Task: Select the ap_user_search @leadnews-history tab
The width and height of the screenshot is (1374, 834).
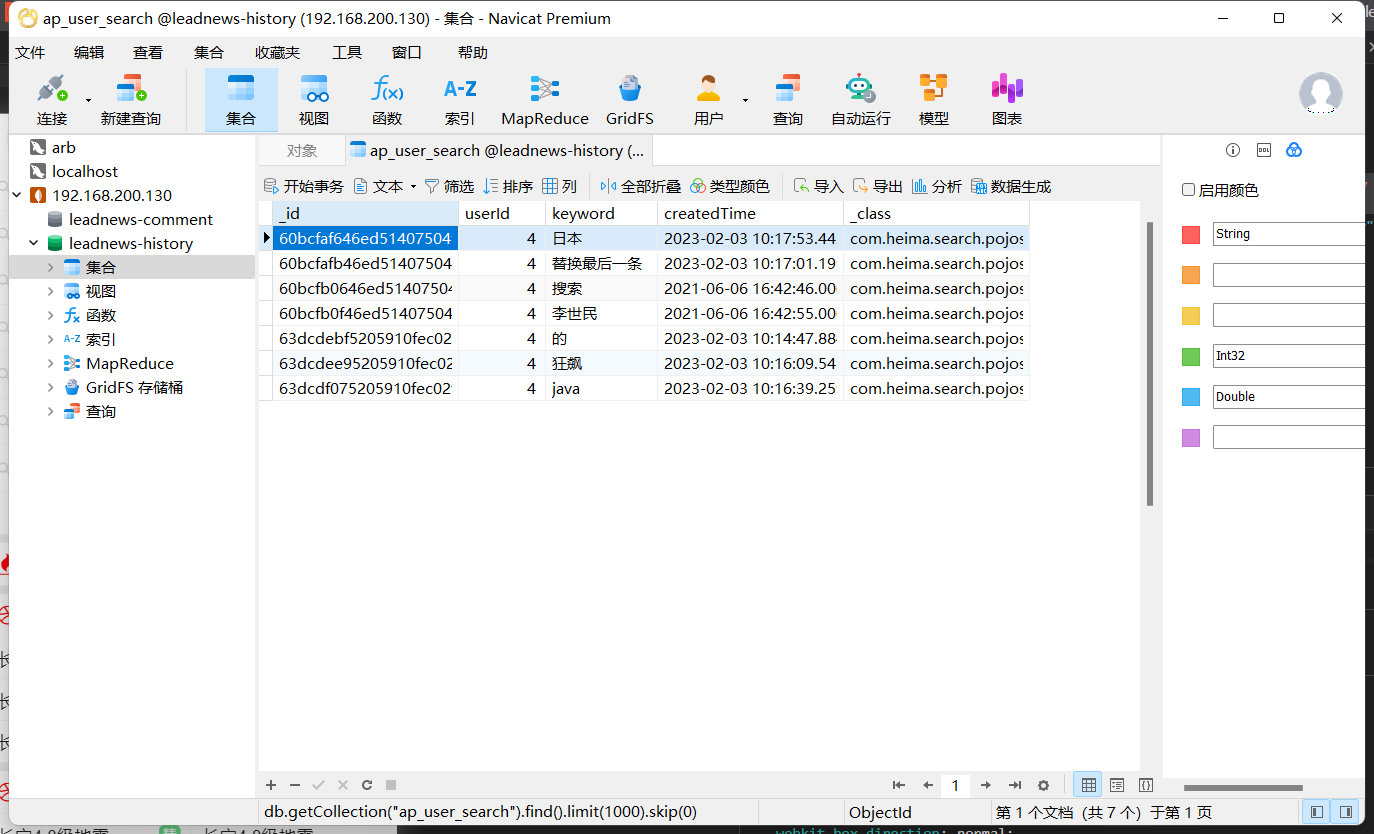Action: pos(498,150)
